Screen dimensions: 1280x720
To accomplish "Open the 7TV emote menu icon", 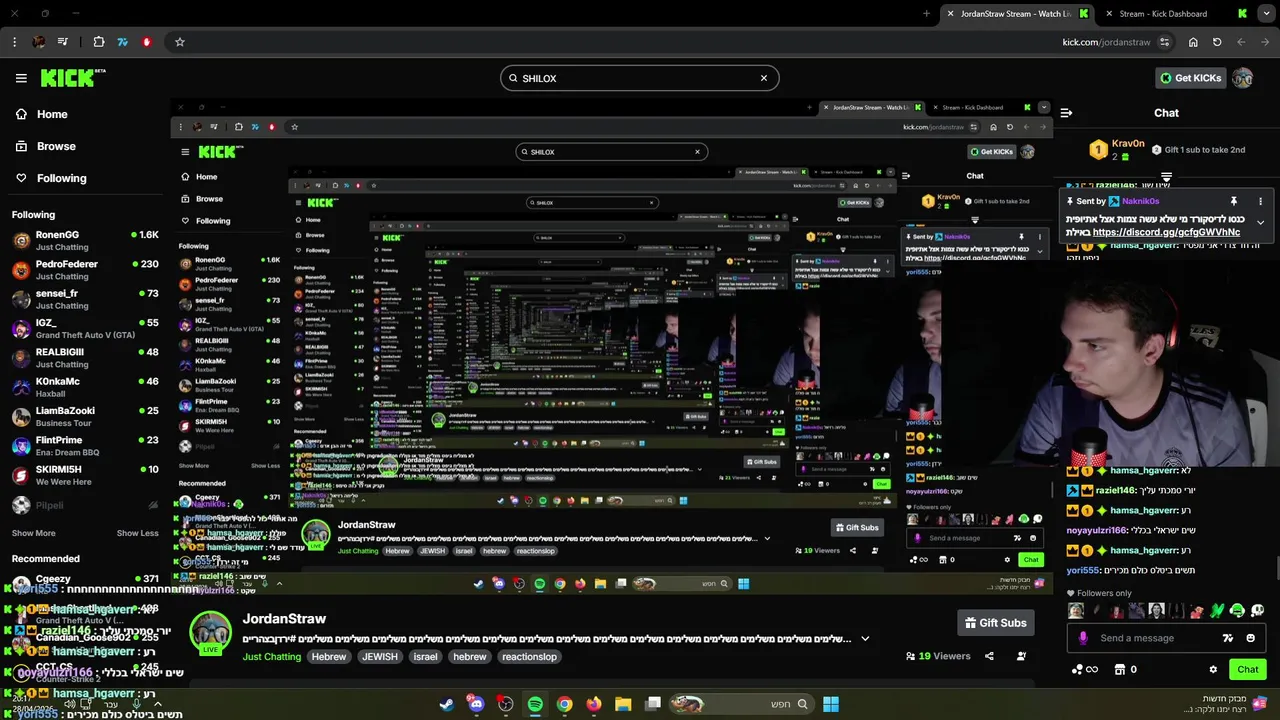I will tap(1228, 638).
